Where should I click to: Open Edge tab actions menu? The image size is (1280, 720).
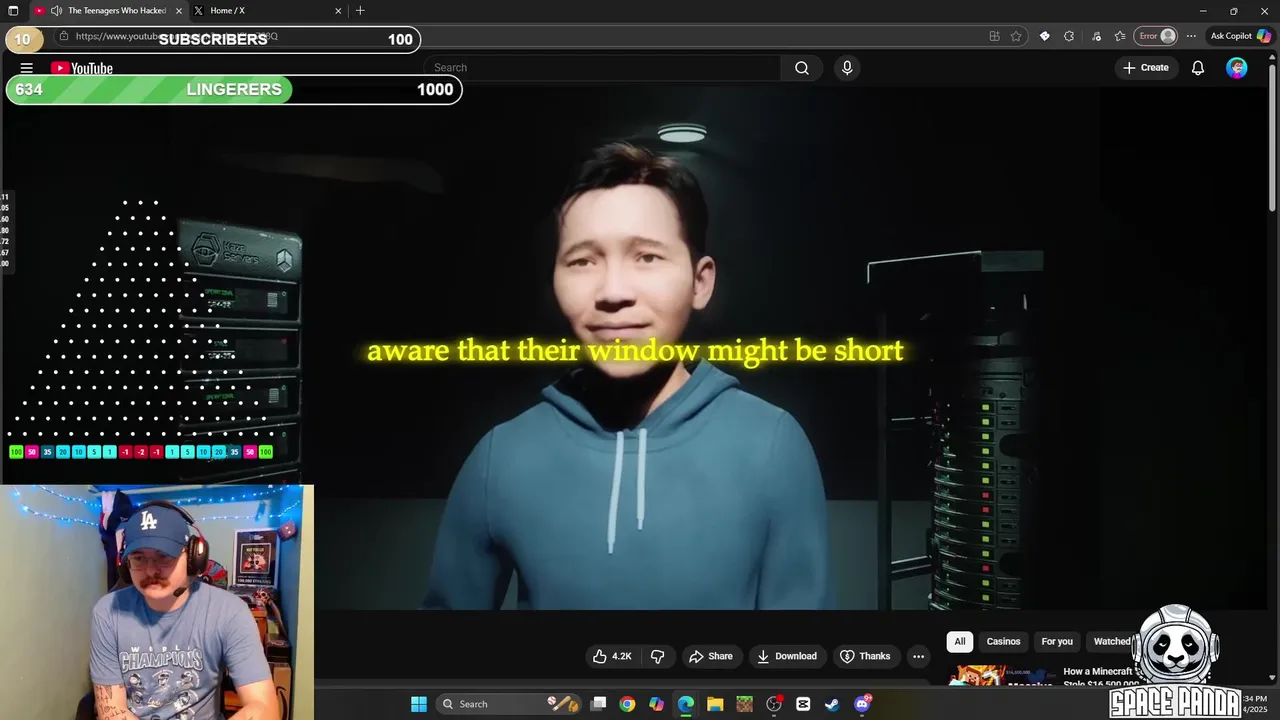tap(13, 11)
